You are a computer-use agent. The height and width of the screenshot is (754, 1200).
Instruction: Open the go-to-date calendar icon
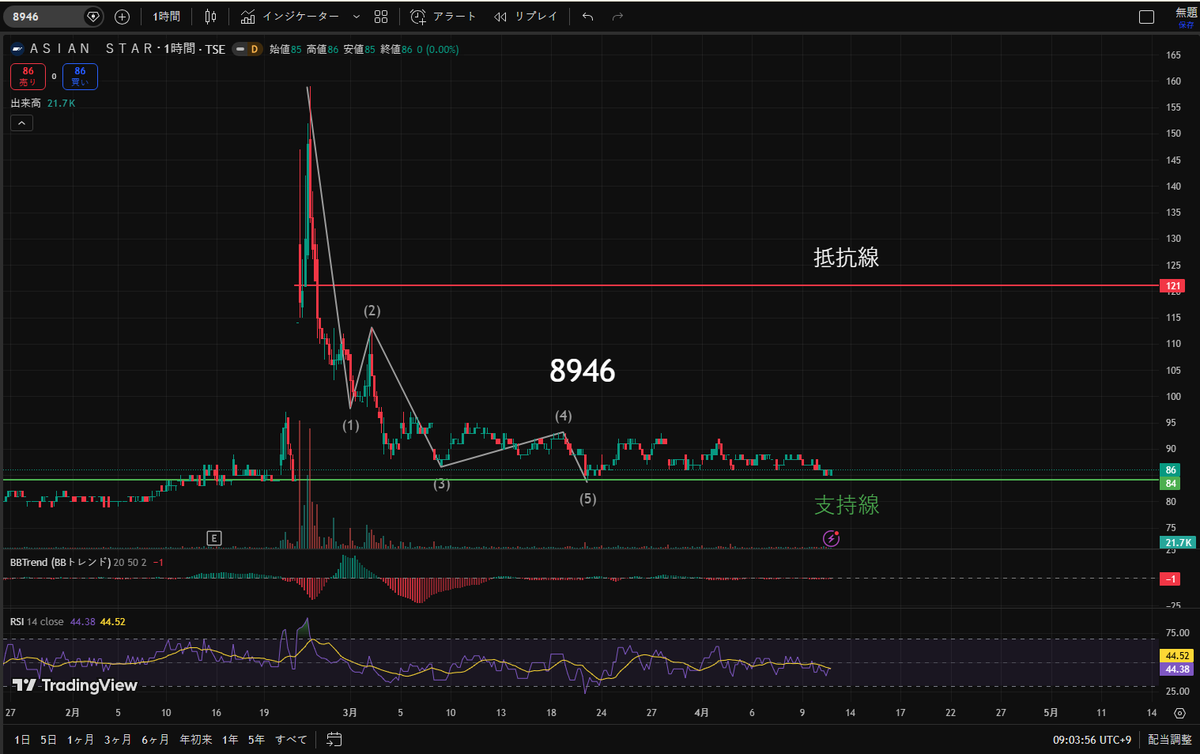[x=334, y=740]
